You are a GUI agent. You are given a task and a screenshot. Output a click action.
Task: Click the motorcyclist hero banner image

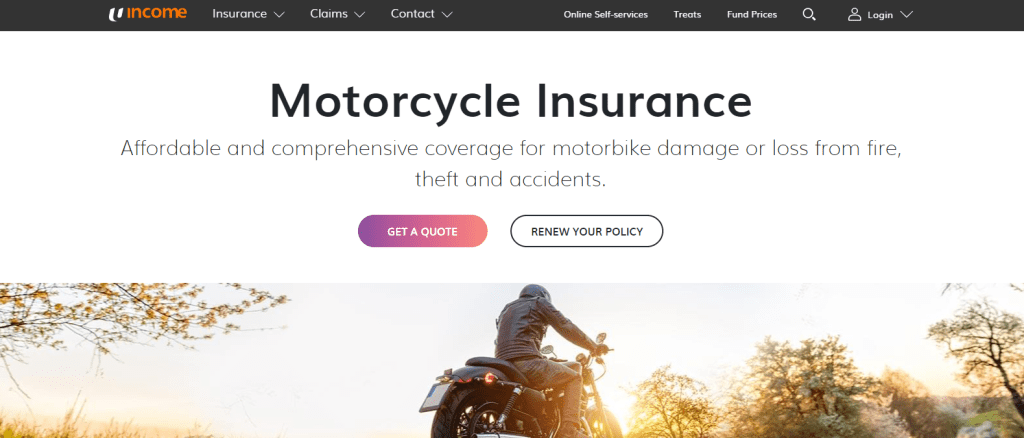point(512,360)
